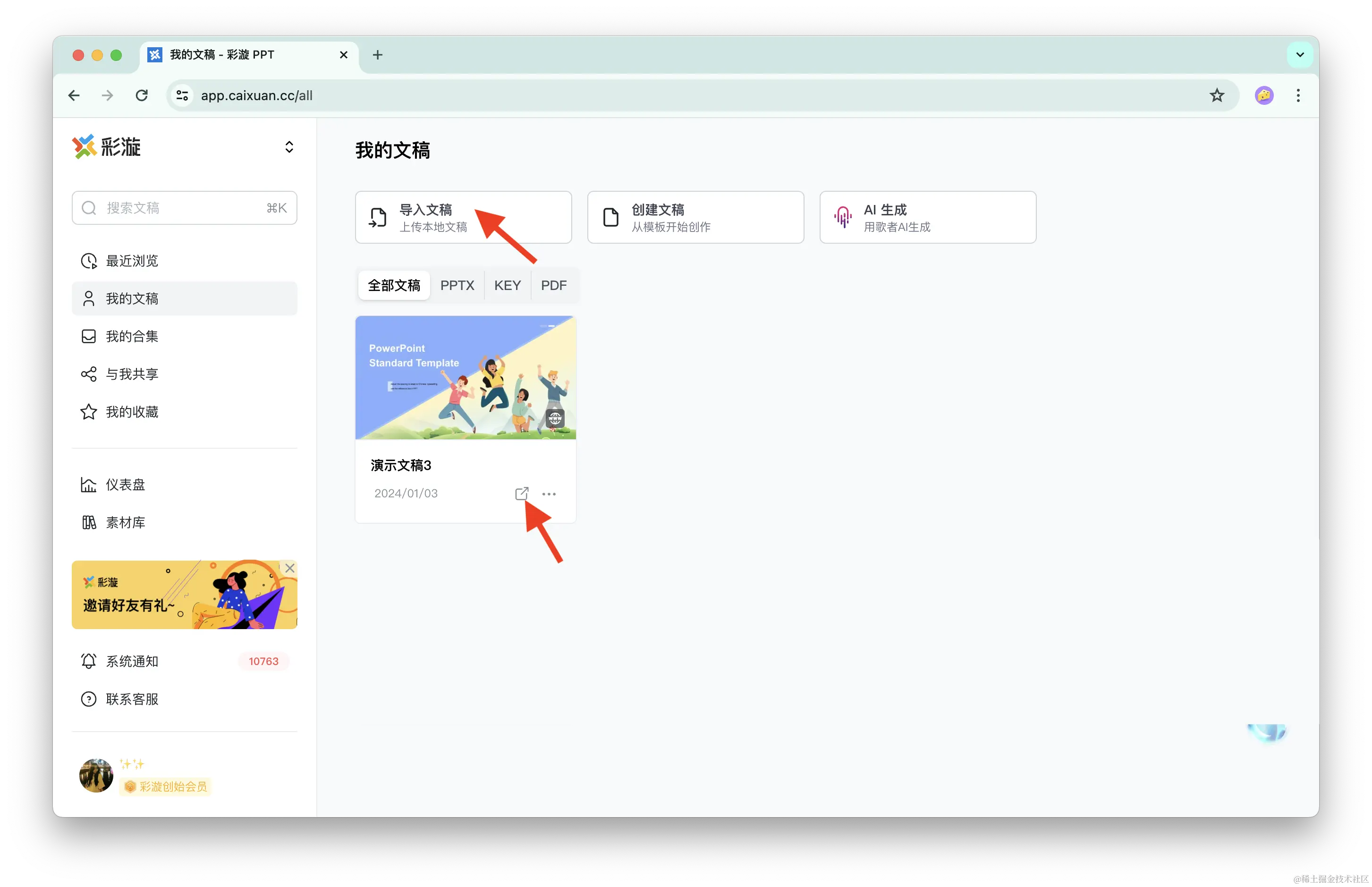Open the 仪表盘 dashboard

pyautogui.click(x=125, y=485)
